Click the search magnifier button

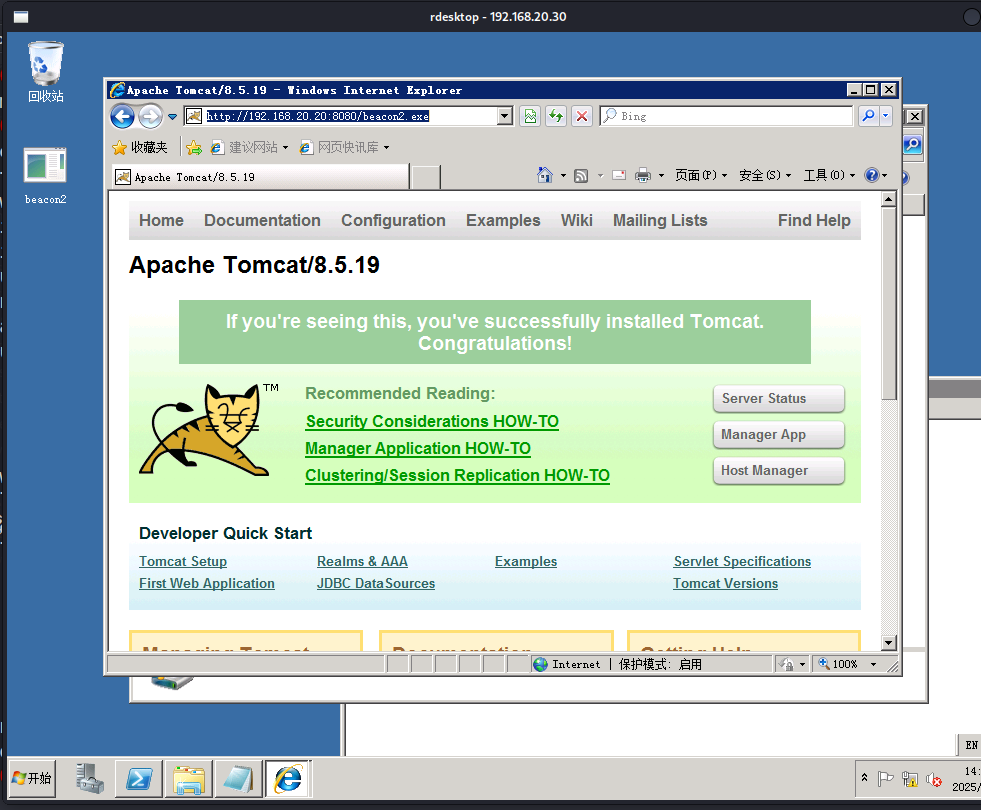pyautogui.click(x=868, y=116)
